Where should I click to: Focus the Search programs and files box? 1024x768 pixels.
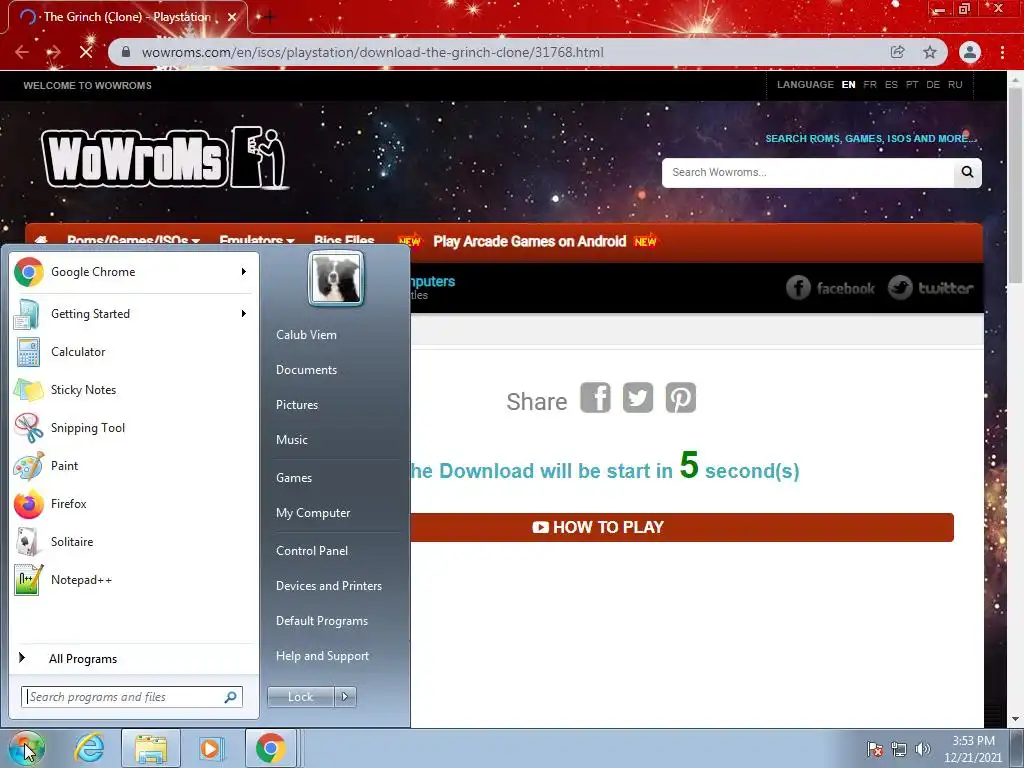pos(132,697)
